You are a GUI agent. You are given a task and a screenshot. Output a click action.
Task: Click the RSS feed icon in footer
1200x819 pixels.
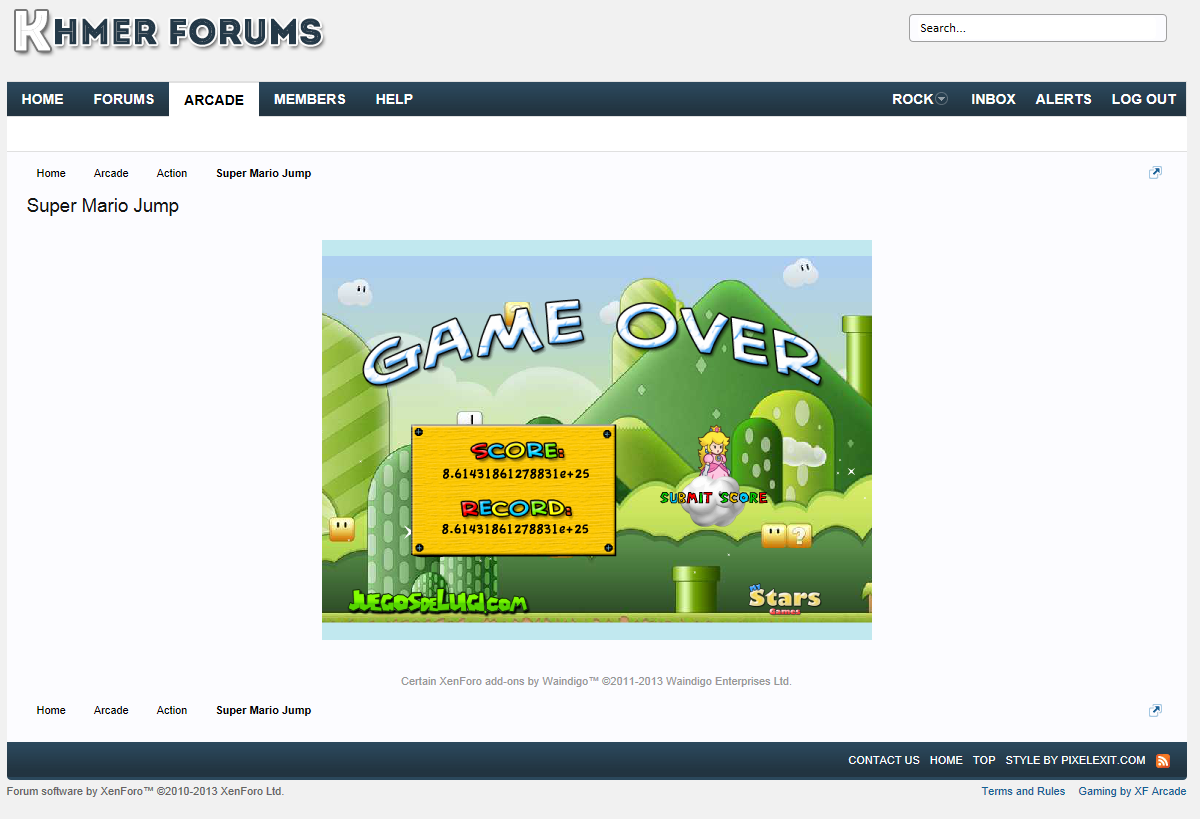1163,760
